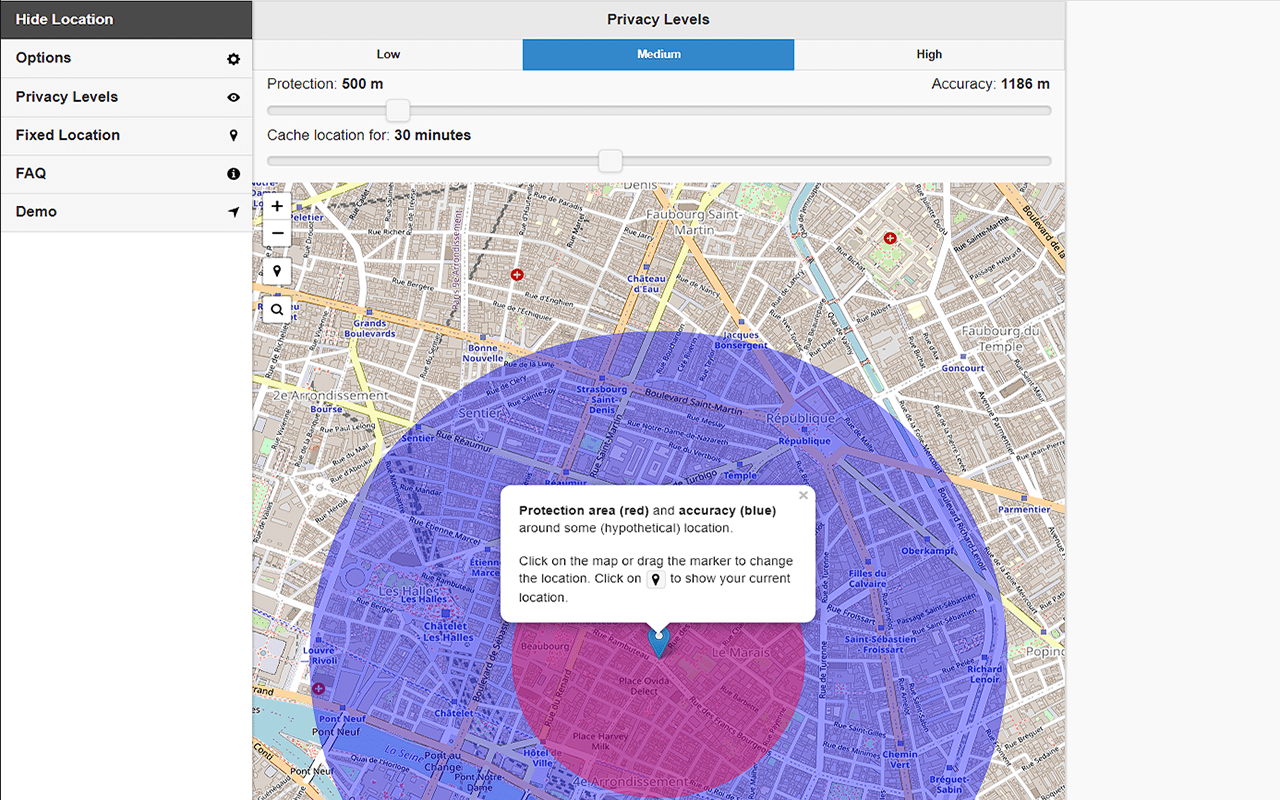Click the Cache location slider handle
Viewport: 1280px width, 800px height.
[x=610, y=160]
